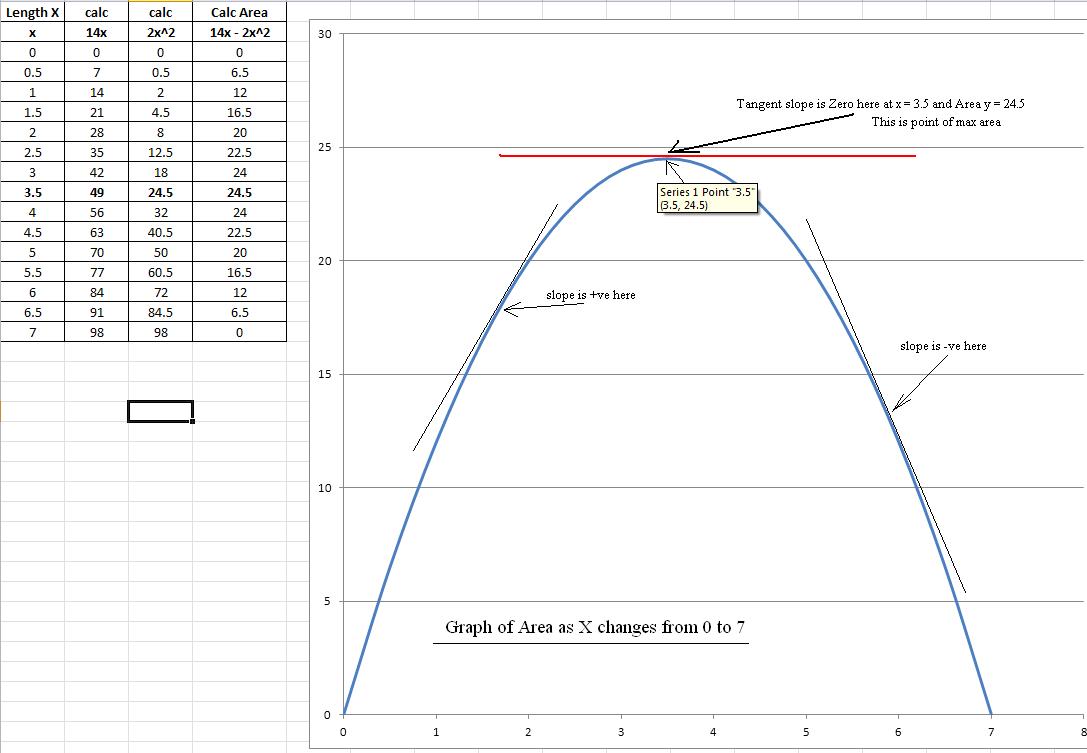Click the vertical axis label 25
1087x753 pixels.
(x=324, y=148)
